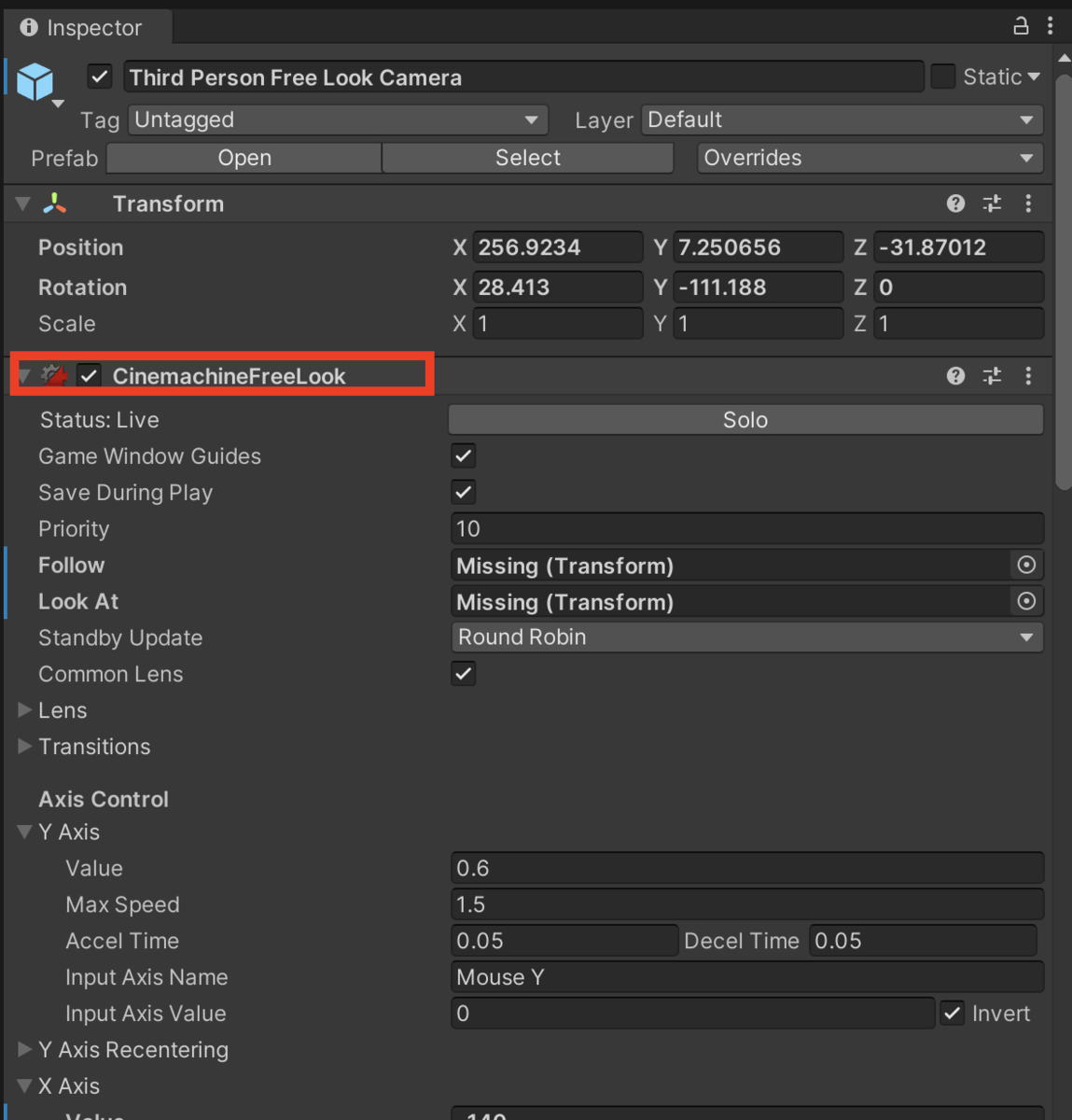Open the prefab Overrides dropdown
This screenshot has width=1072, height=1120.
tap(870, 158)
